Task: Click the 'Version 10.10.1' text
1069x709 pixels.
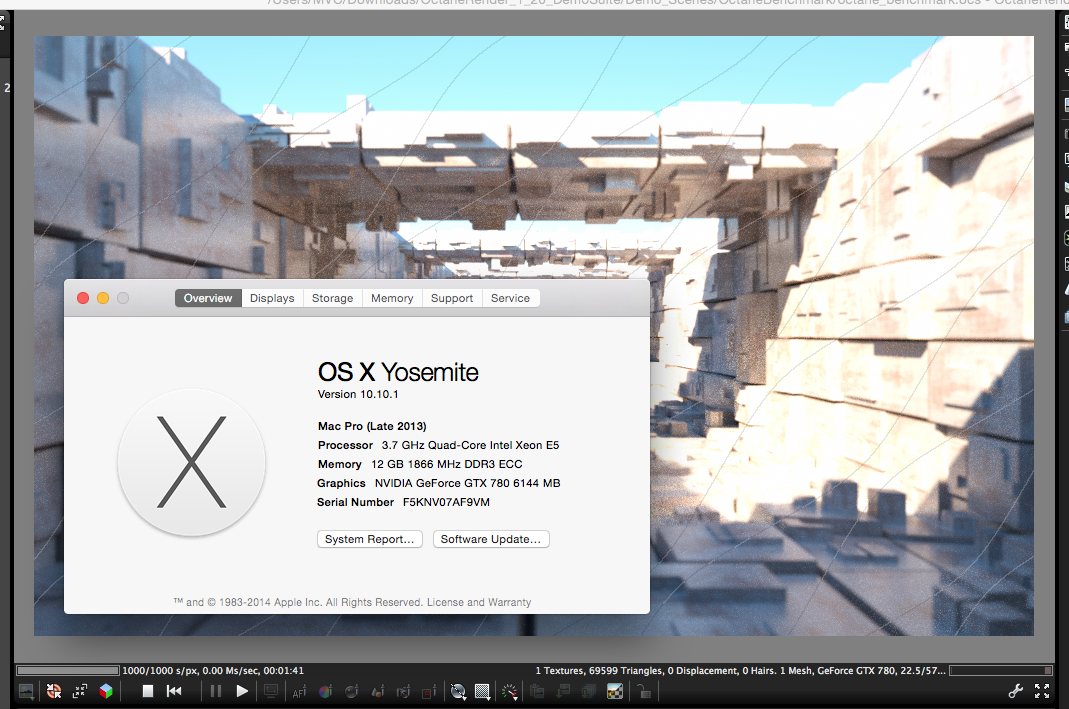Action: [x=358, y=394]
